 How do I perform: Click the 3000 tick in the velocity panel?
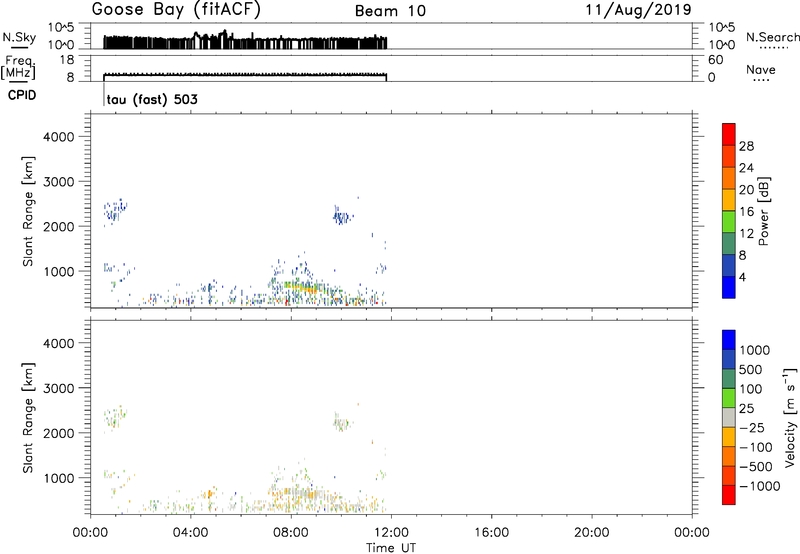[x=58, y=388]
